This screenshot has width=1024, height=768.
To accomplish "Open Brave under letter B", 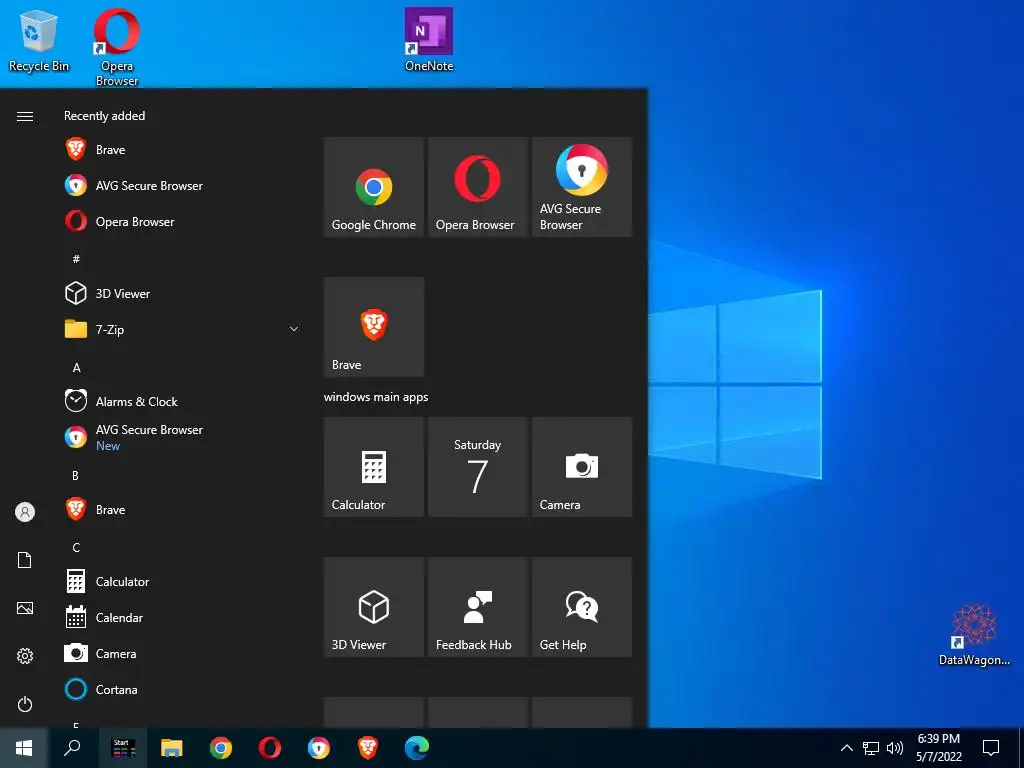I will click(x=183, y=509).
